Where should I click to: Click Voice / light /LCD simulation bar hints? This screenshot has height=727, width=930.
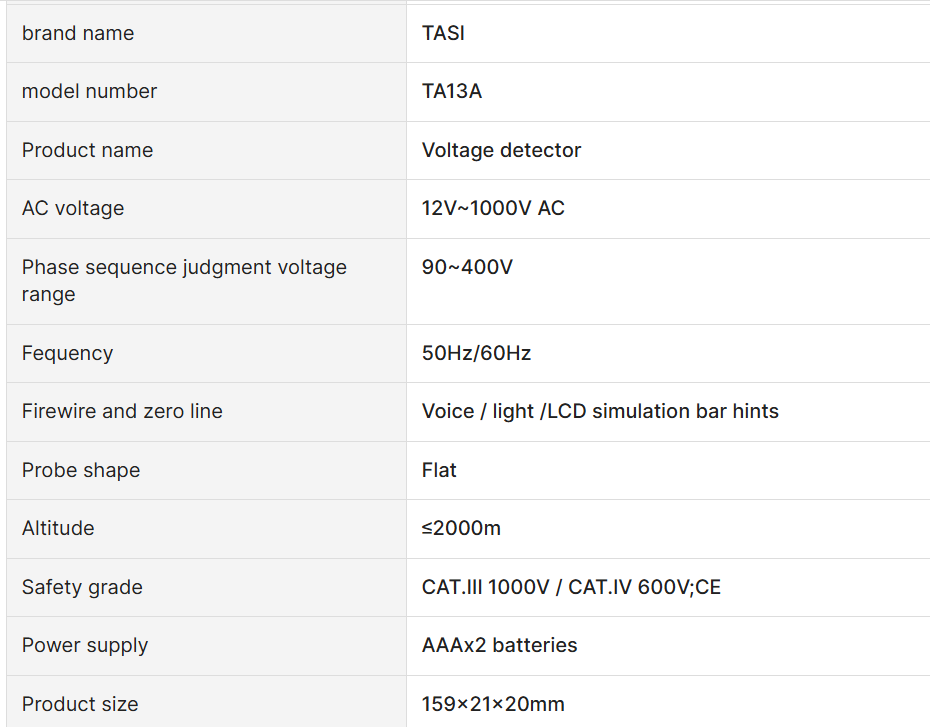point(600,411)
